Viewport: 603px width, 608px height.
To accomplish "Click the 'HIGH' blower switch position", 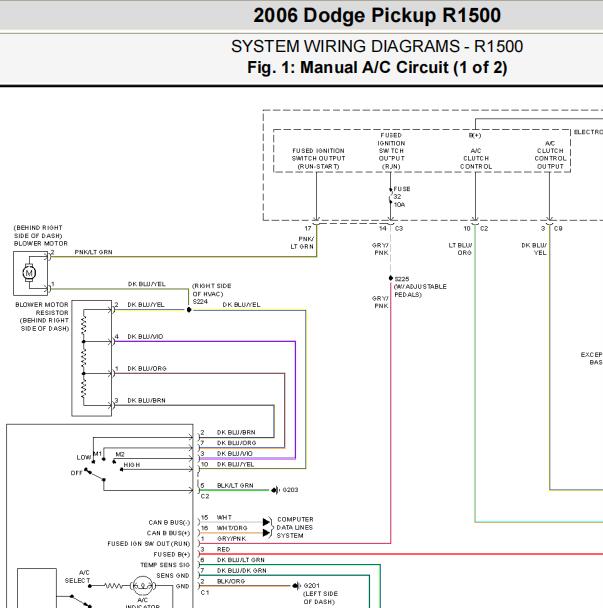I will (x=132, y=465).
